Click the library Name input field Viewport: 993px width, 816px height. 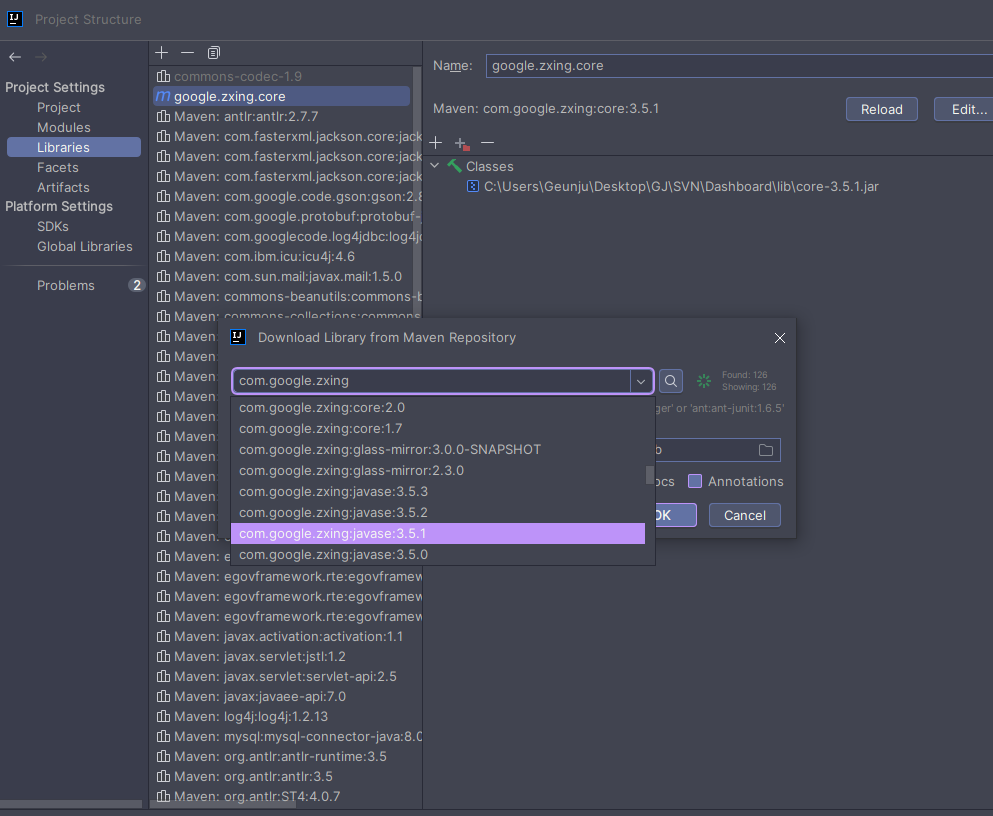pos(738,66)
